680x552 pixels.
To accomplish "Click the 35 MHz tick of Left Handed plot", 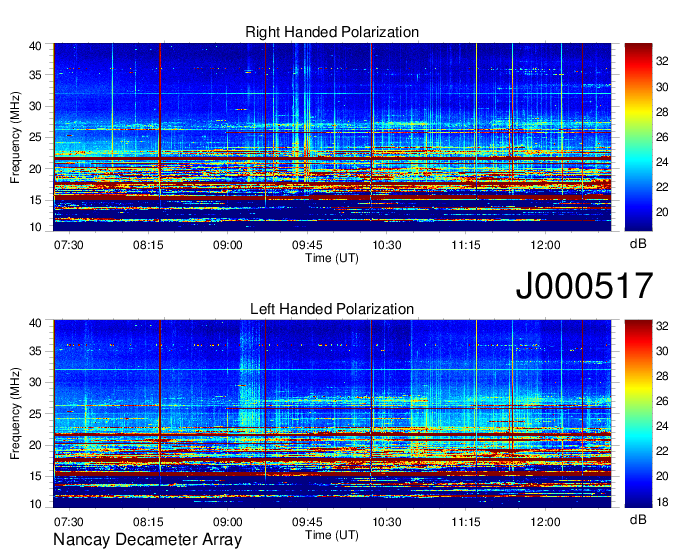I will pyautogui.click(x=36, y=351).
